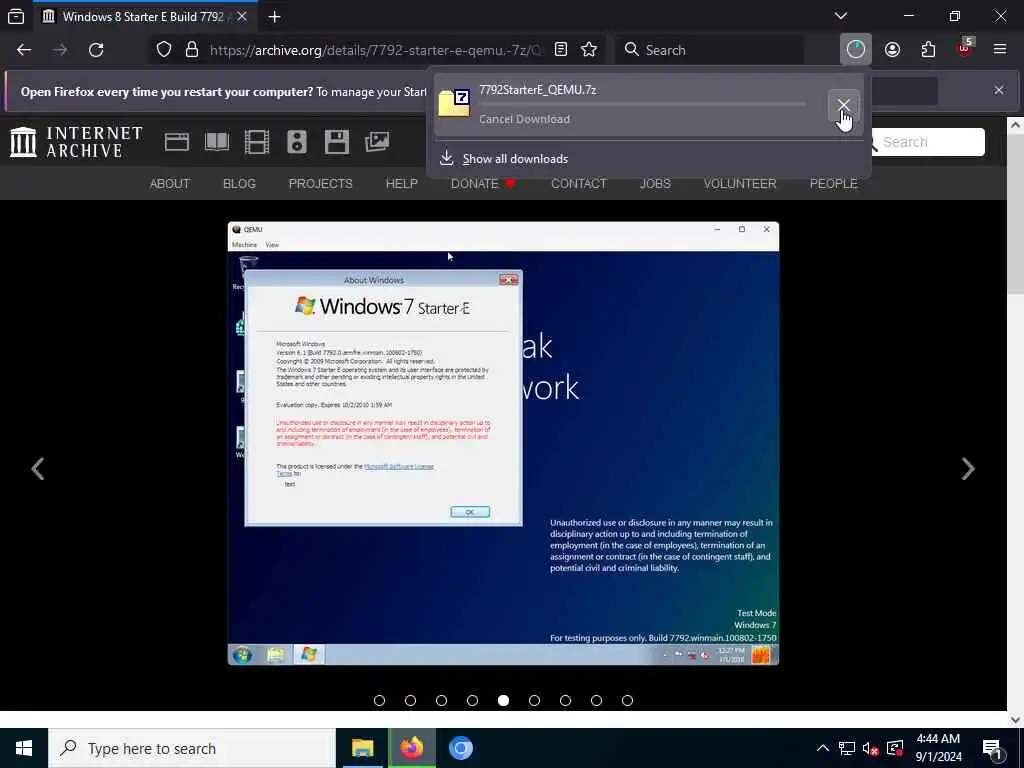Open the DONATE menu item

tap(483, 184)
